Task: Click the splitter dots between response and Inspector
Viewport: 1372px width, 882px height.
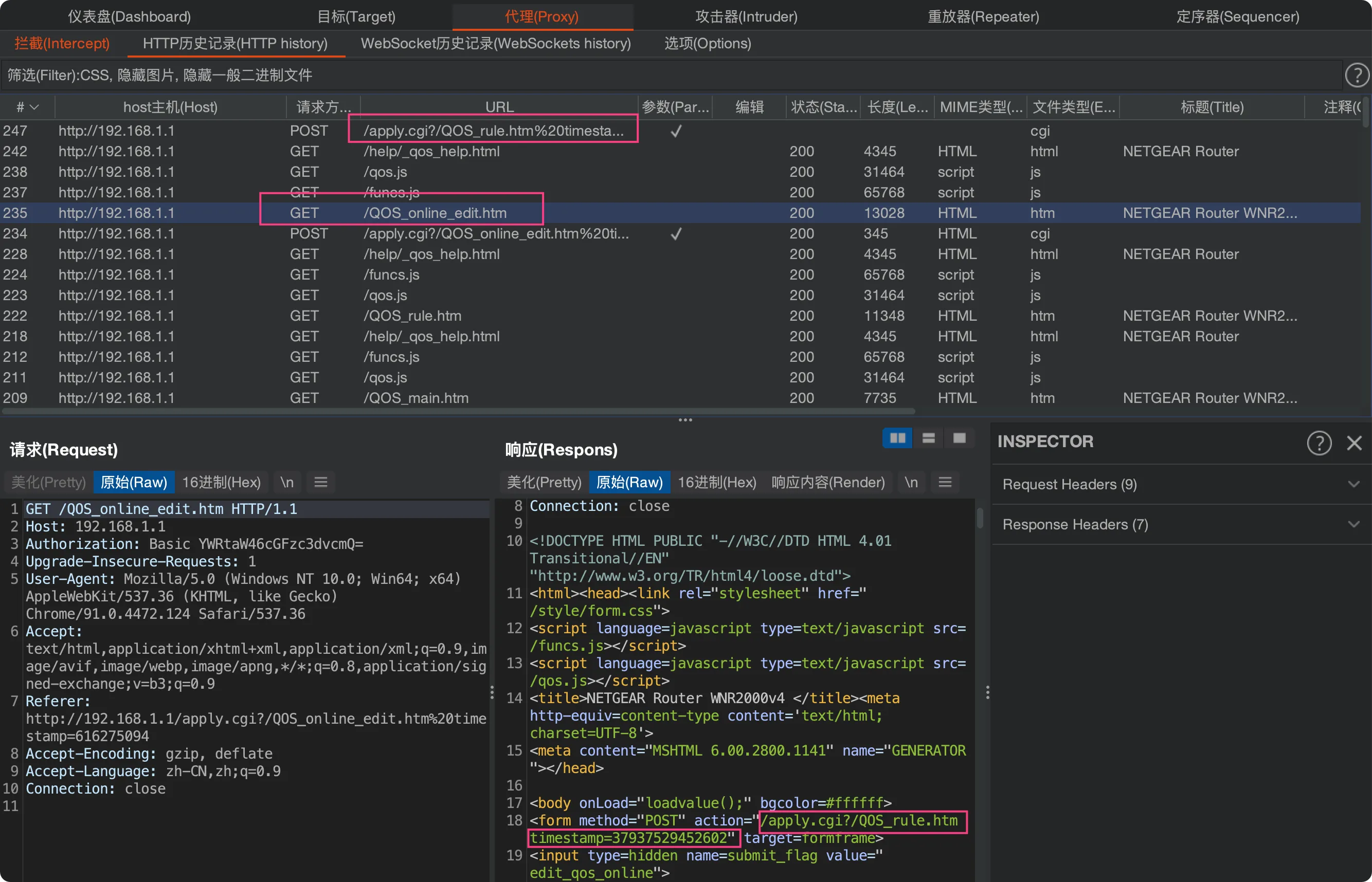Action: (x=988, y=692)
